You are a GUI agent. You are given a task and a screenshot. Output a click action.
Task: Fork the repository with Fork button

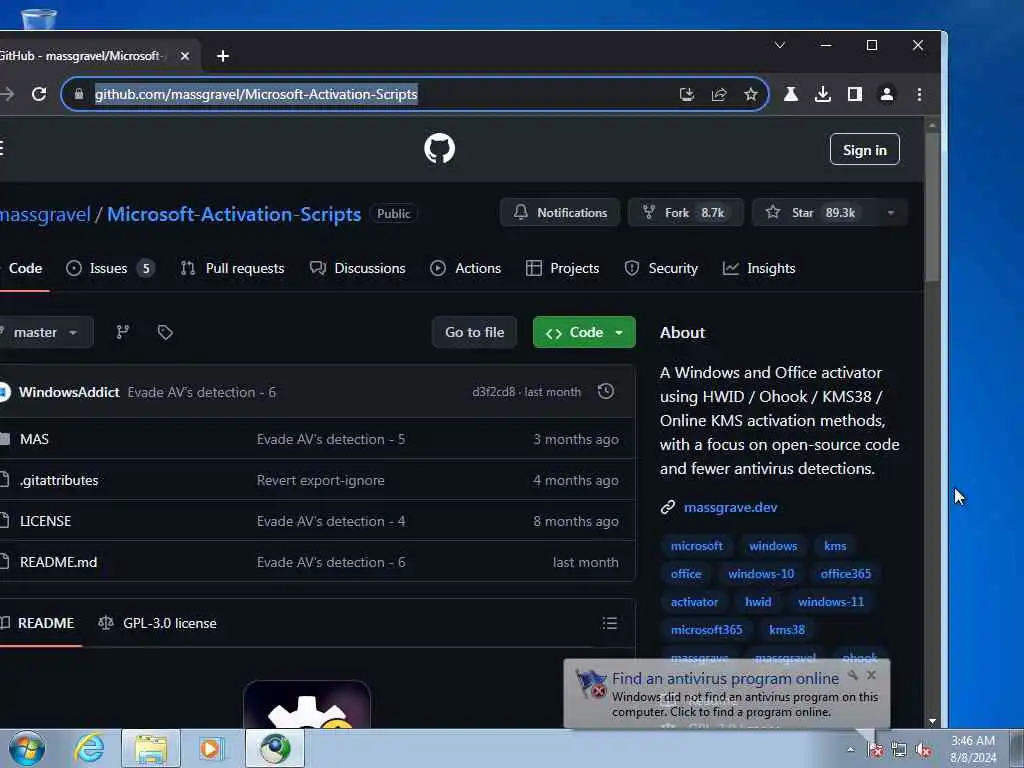click(686, 213)
